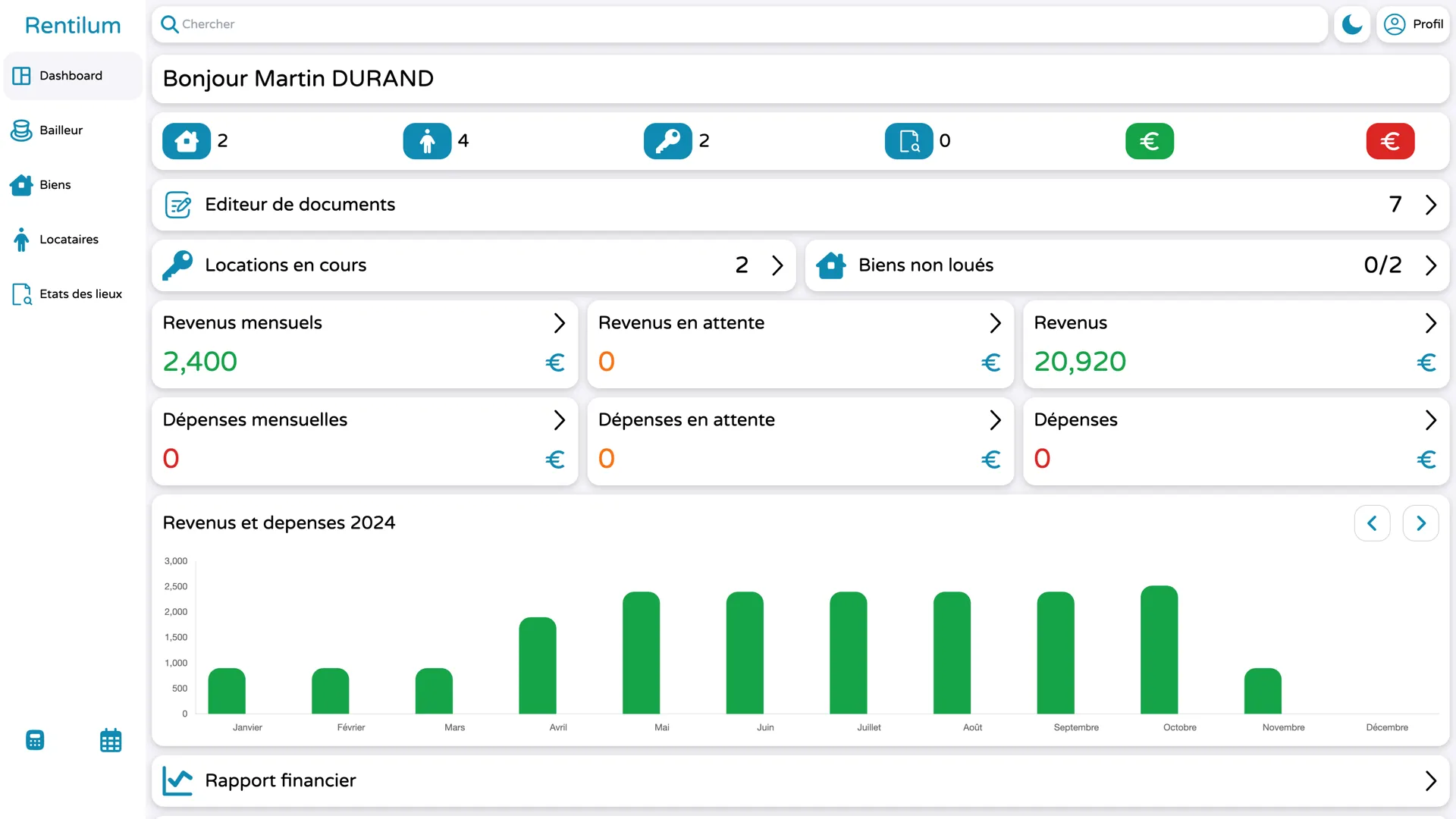1456x819 pixels.
Task: Click the Bonjour Martin DURAND greeting
Action: point(298,79)
